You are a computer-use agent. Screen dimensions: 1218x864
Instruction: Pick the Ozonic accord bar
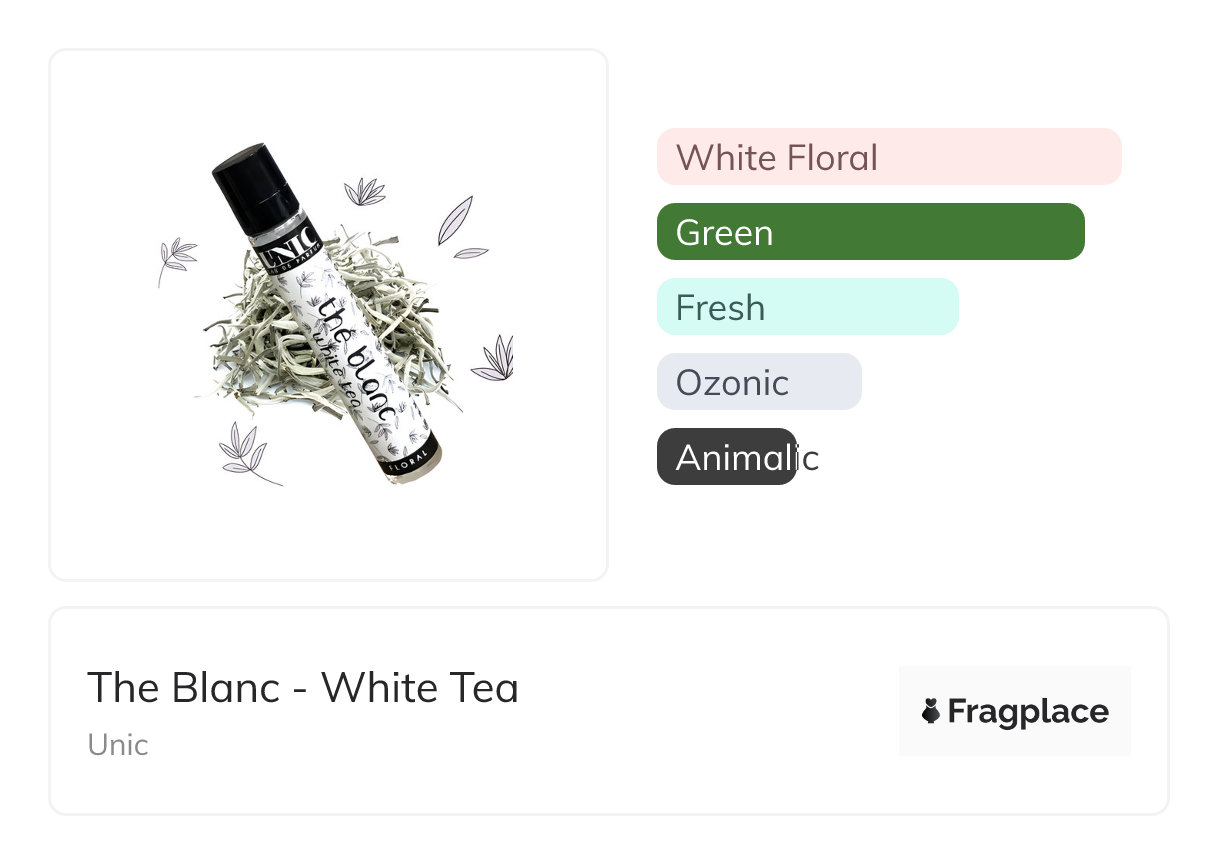tap(758, 382)
